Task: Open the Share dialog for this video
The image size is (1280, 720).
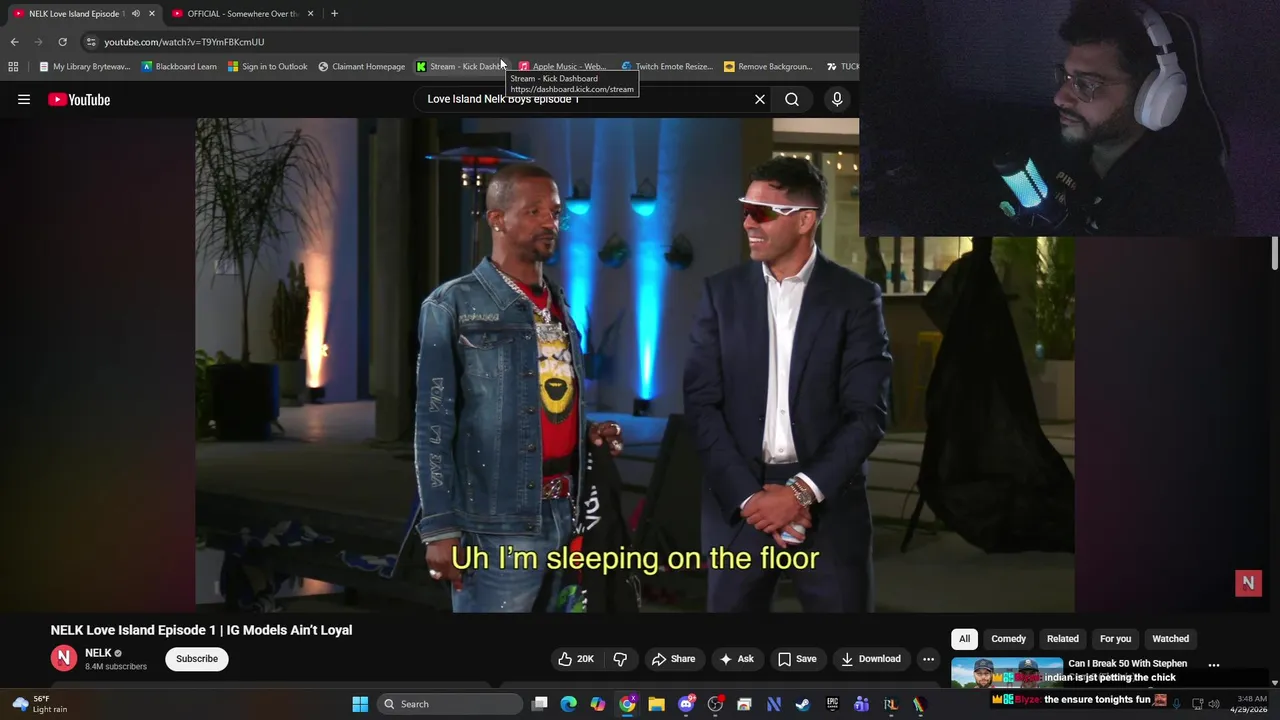Action: (673, 659)
